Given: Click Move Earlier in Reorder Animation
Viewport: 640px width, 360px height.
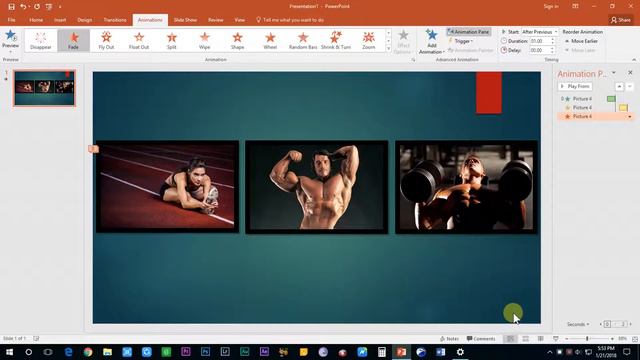Looking at the screenshot, I should [x=581, y=41].
